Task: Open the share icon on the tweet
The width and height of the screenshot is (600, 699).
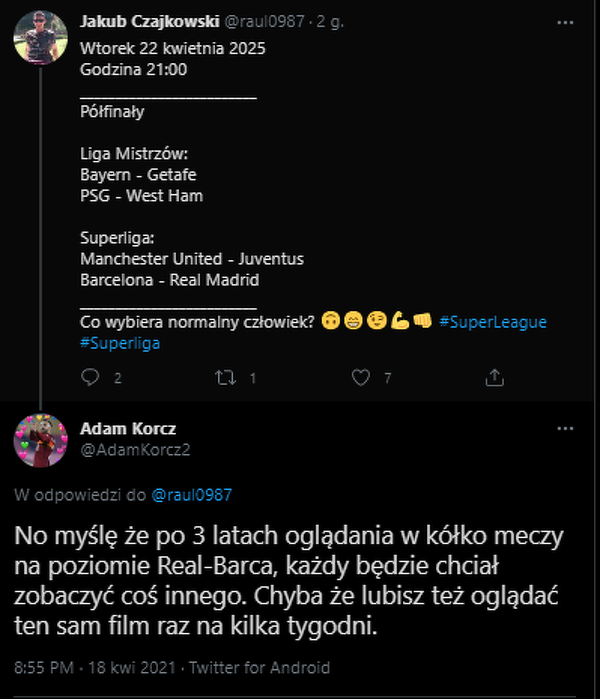Action: tap(494, 378)
